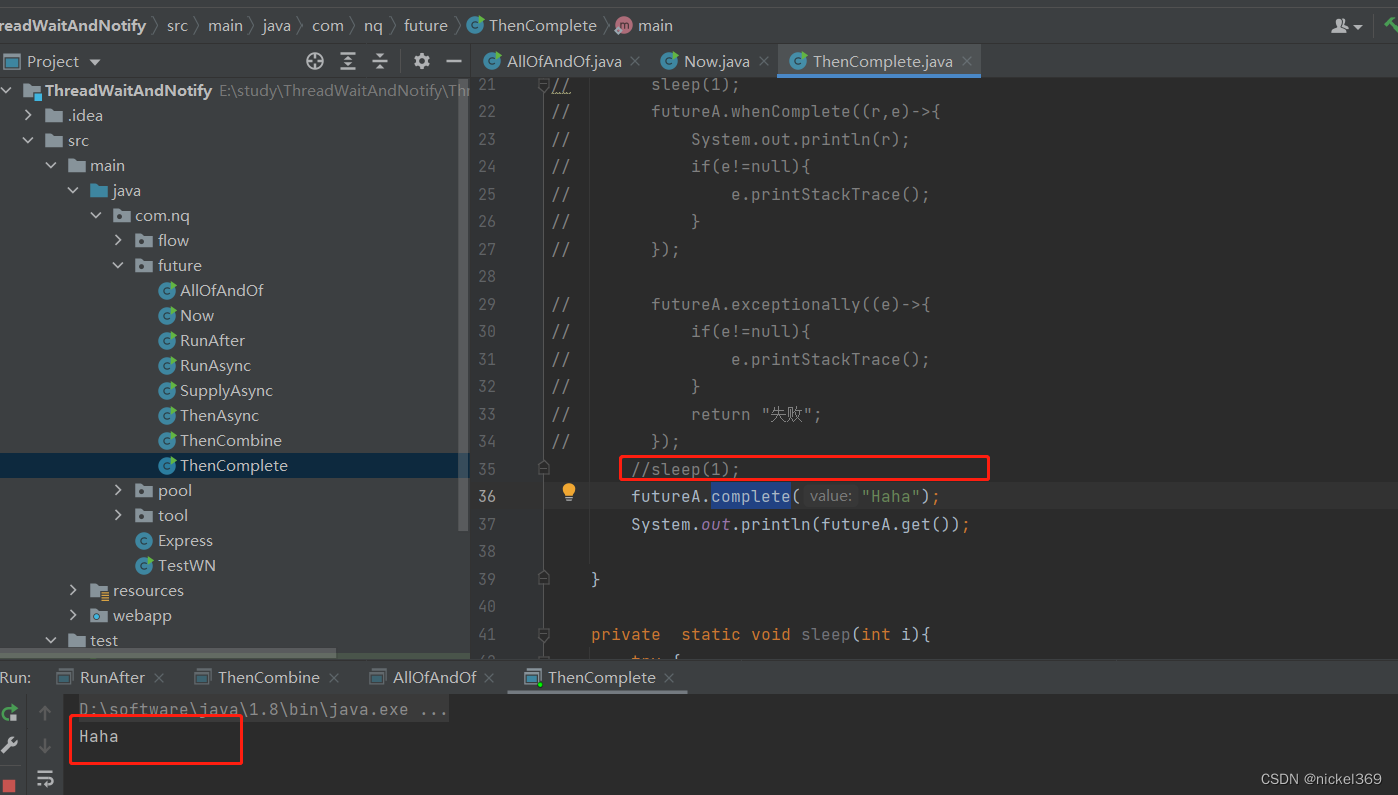This screenshot has height=795, width=1398.
Task: Expand the .idea folder
Action: click(29, 116)
